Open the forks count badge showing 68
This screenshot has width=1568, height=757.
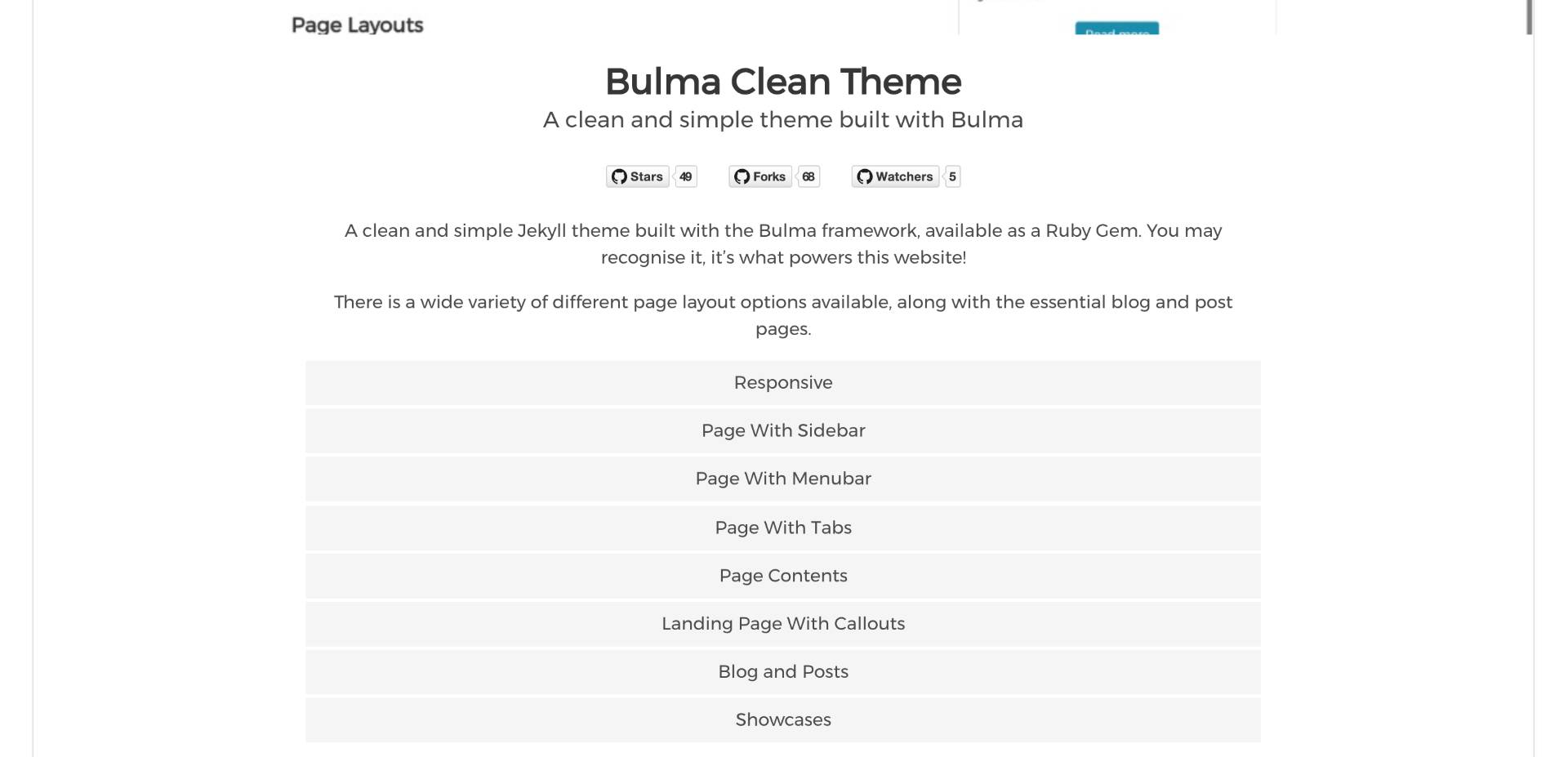click(808, 176)
